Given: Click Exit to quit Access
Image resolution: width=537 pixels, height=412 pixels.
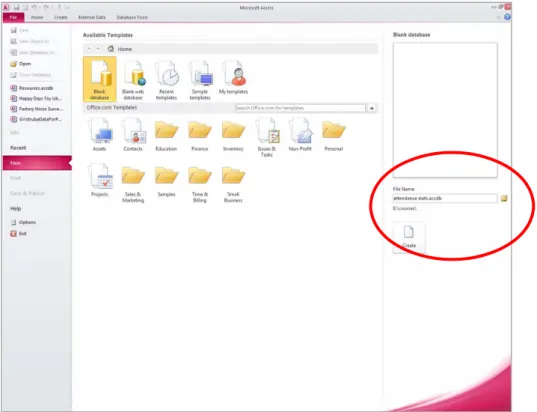Looking at the screenshot, I should [x=18, y=234].
